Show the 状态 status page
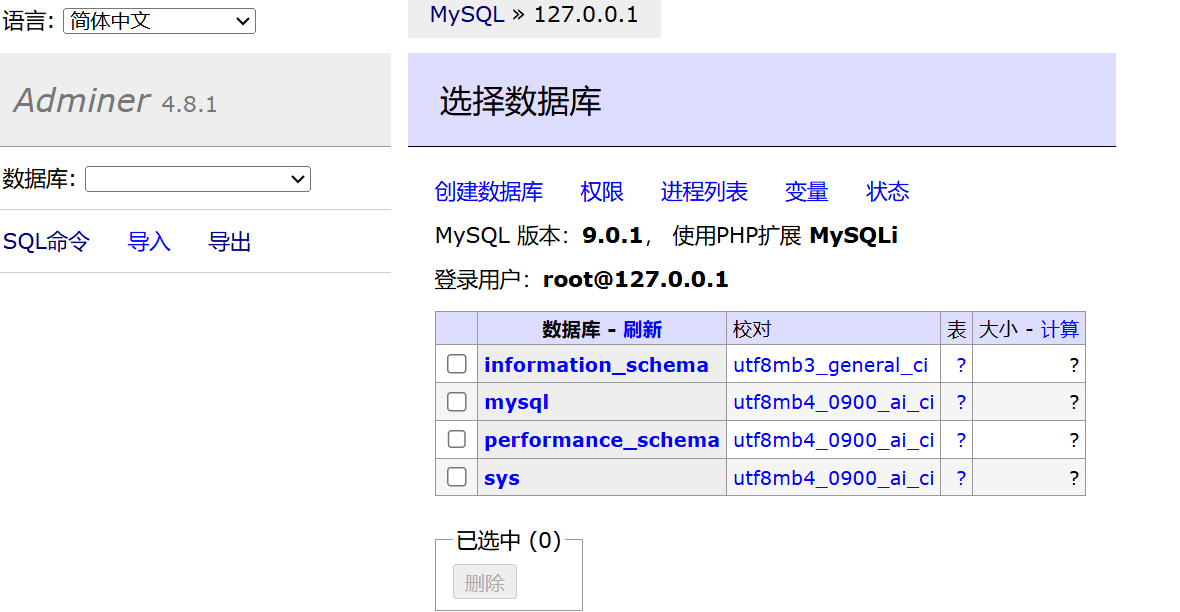Viewport: 1180px width, 612px height. (888, 192)
